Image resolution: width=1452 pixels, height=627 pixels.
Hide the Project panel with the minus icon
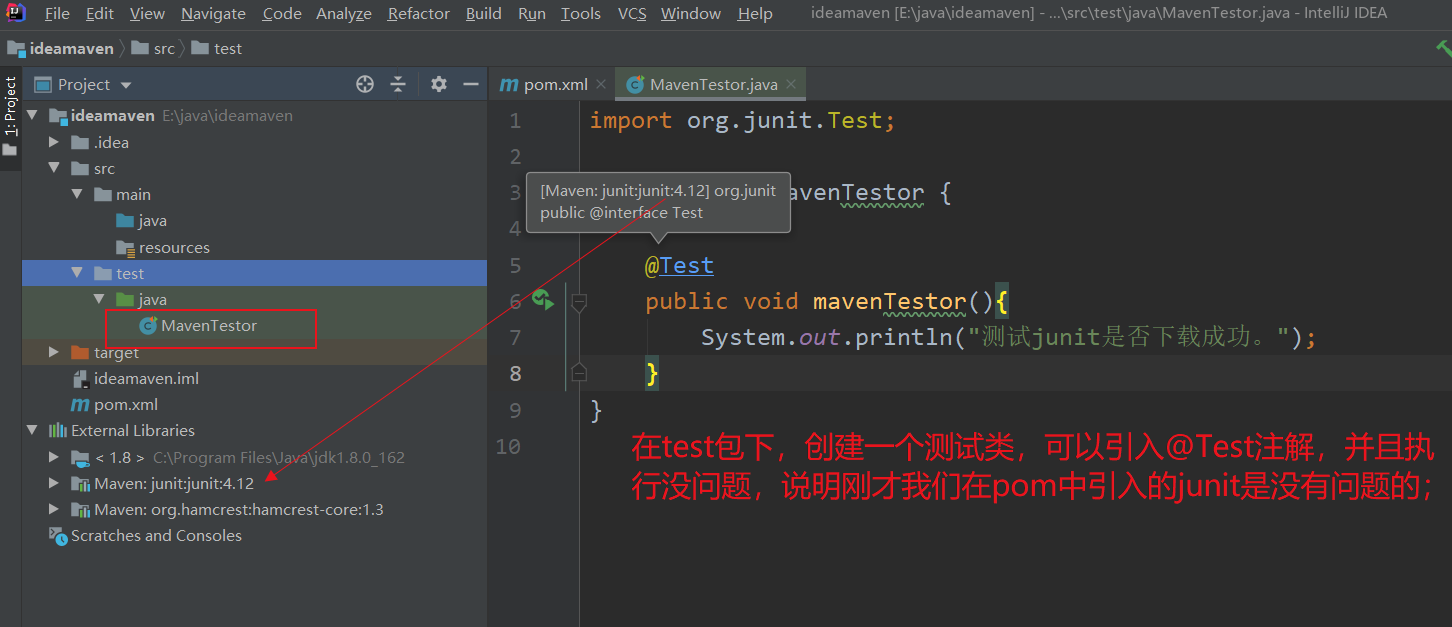click(x=471, y=84)
